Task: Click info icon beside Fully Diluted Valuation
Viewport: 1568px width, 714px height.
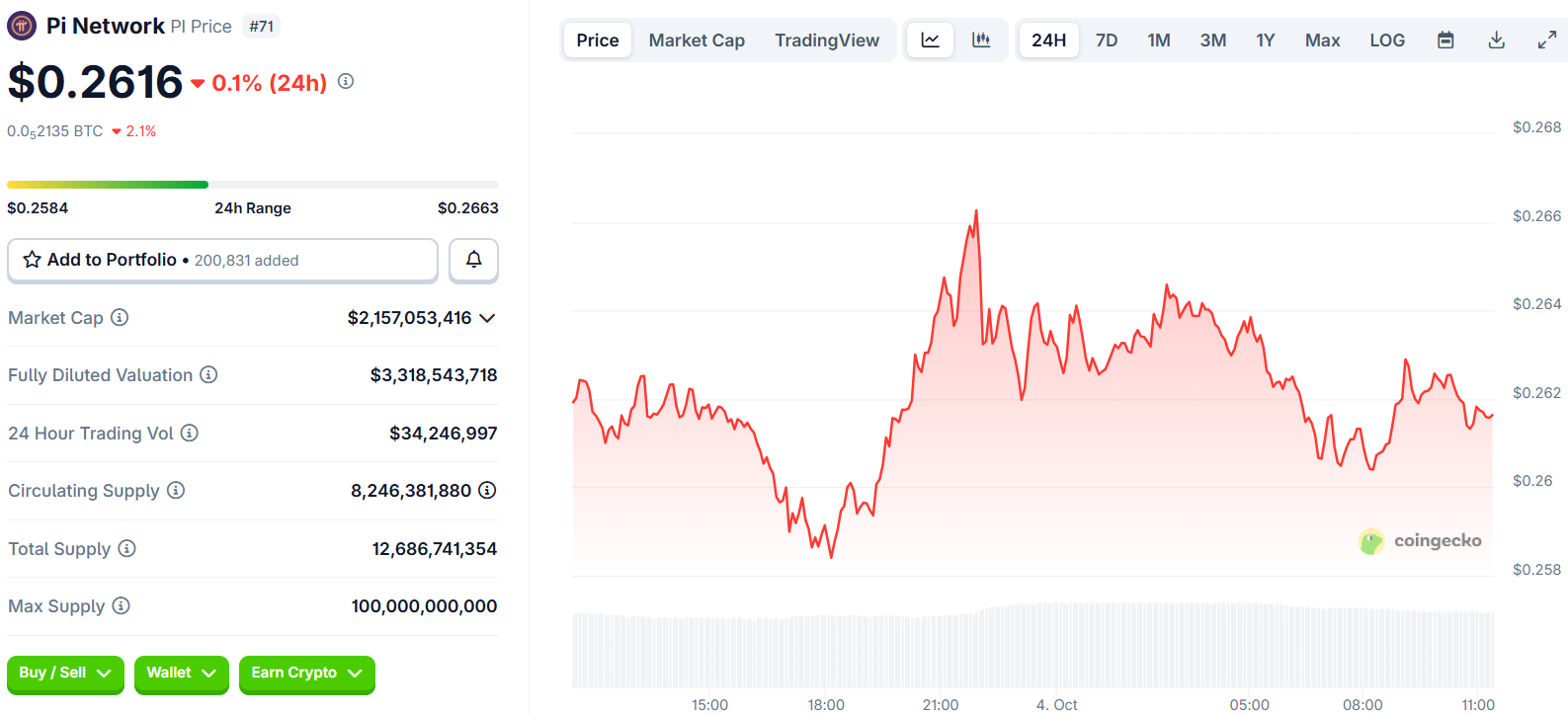Action: point(208,374)
